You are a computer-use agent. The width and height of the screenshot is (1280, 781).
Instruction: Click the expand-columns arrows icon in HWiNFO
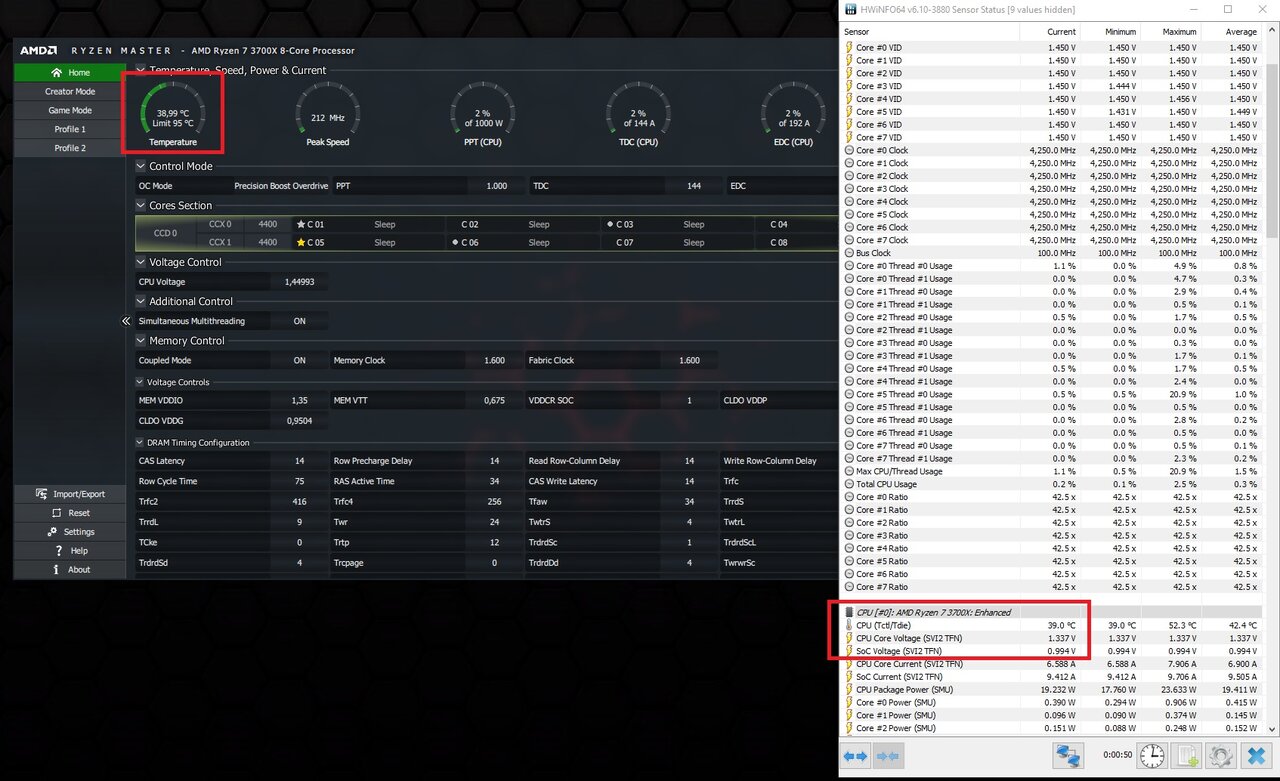click(856, 757)
